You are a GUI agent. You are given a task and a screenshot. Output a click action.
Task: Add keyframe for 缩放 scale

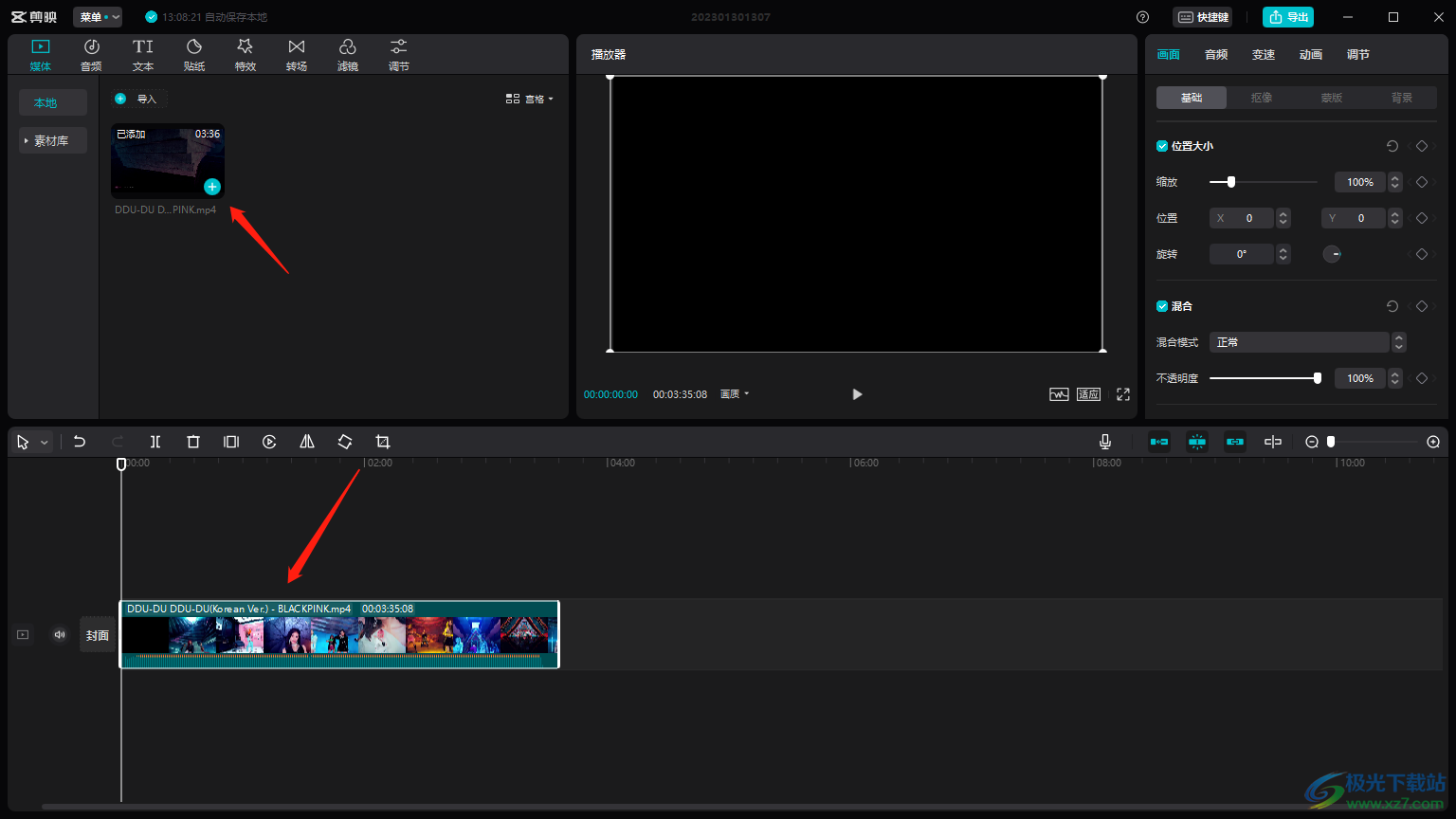(x=1421, y=182)
